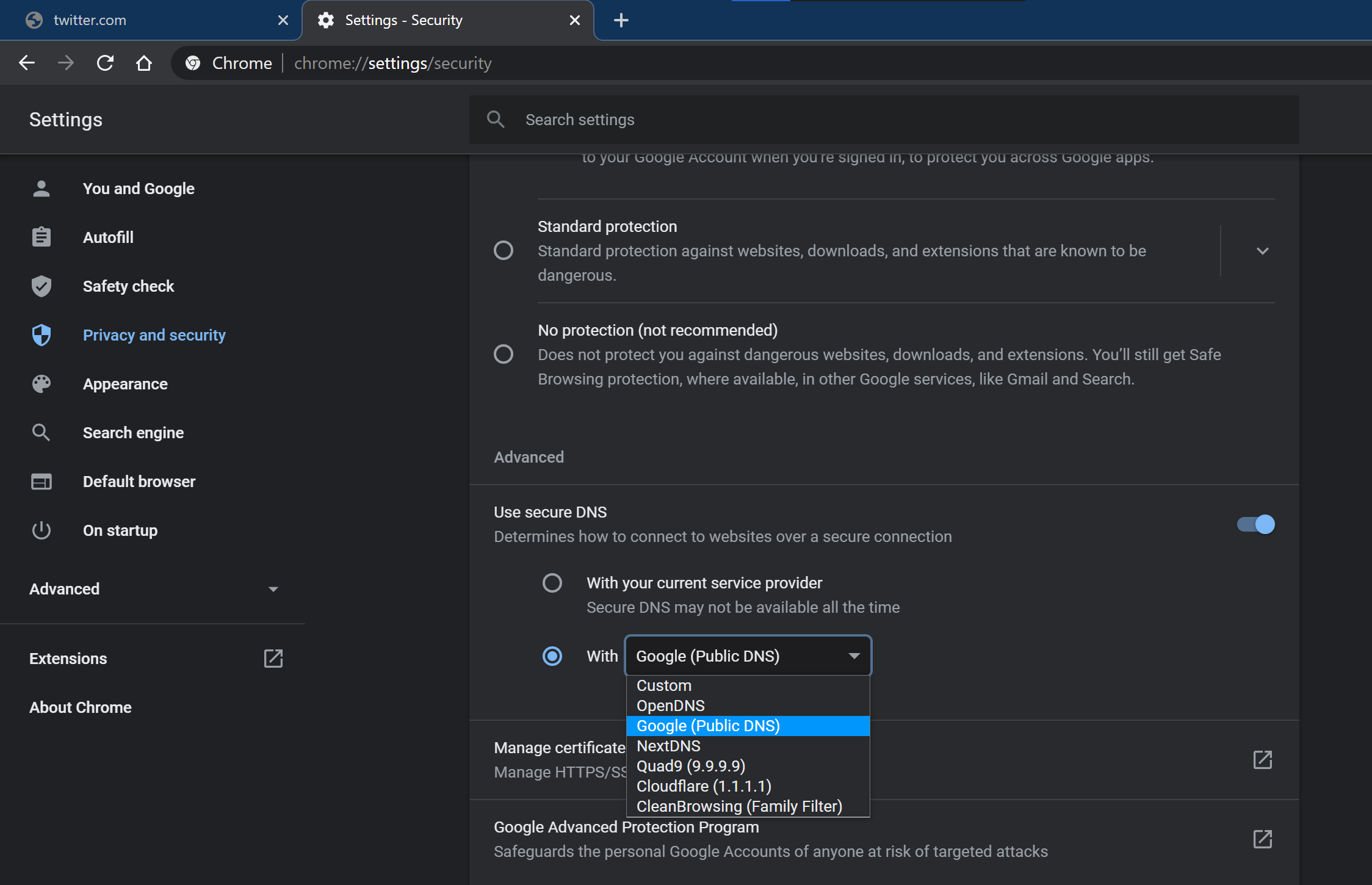Close the twitter.com tab
The width and height of the screenshot is (1372, 885).
[x=283, y=20]
